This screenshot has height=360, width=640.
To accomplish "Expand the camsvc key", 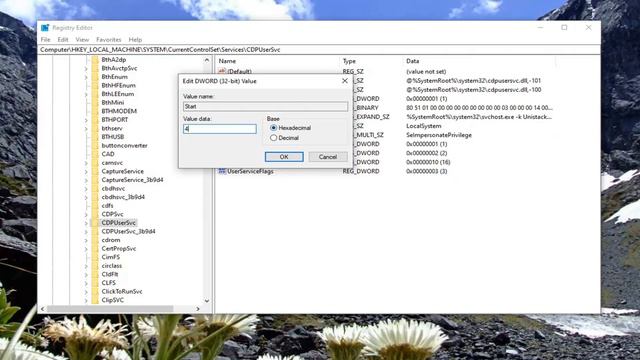I will (86, 162).
